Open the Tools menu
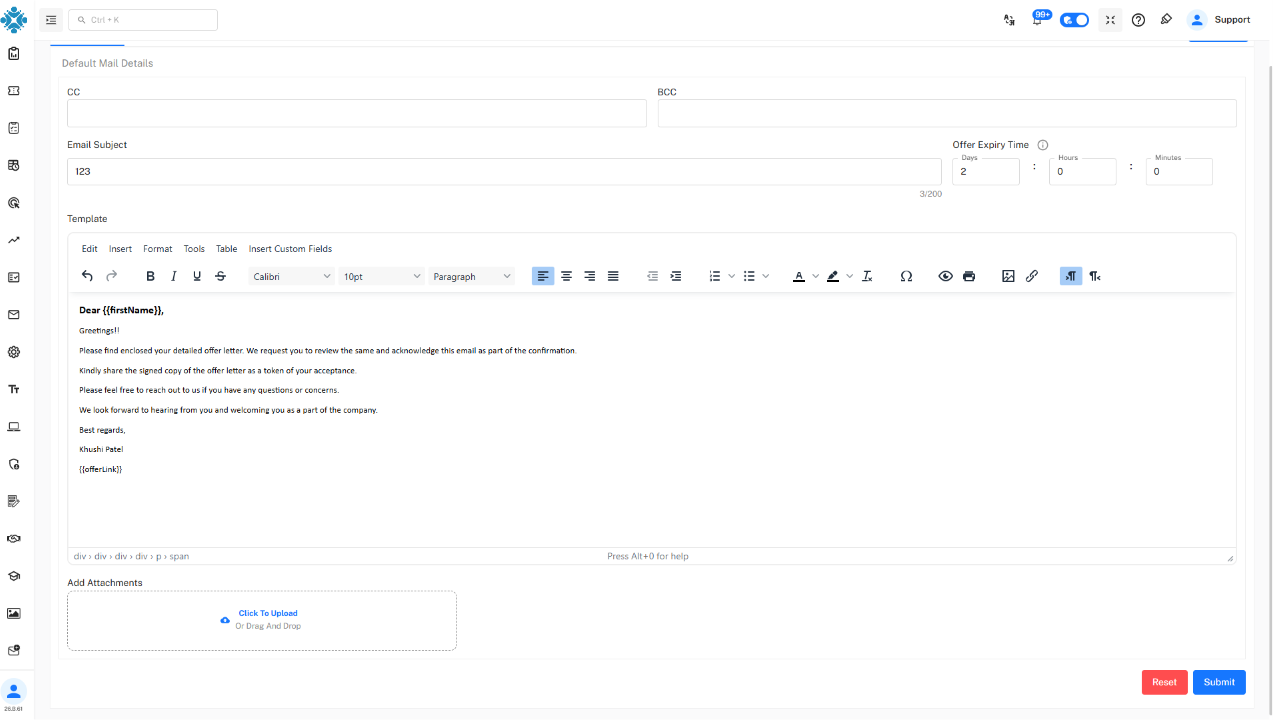The width and height of the screenshot is (1273, 720). coord(194,249)
